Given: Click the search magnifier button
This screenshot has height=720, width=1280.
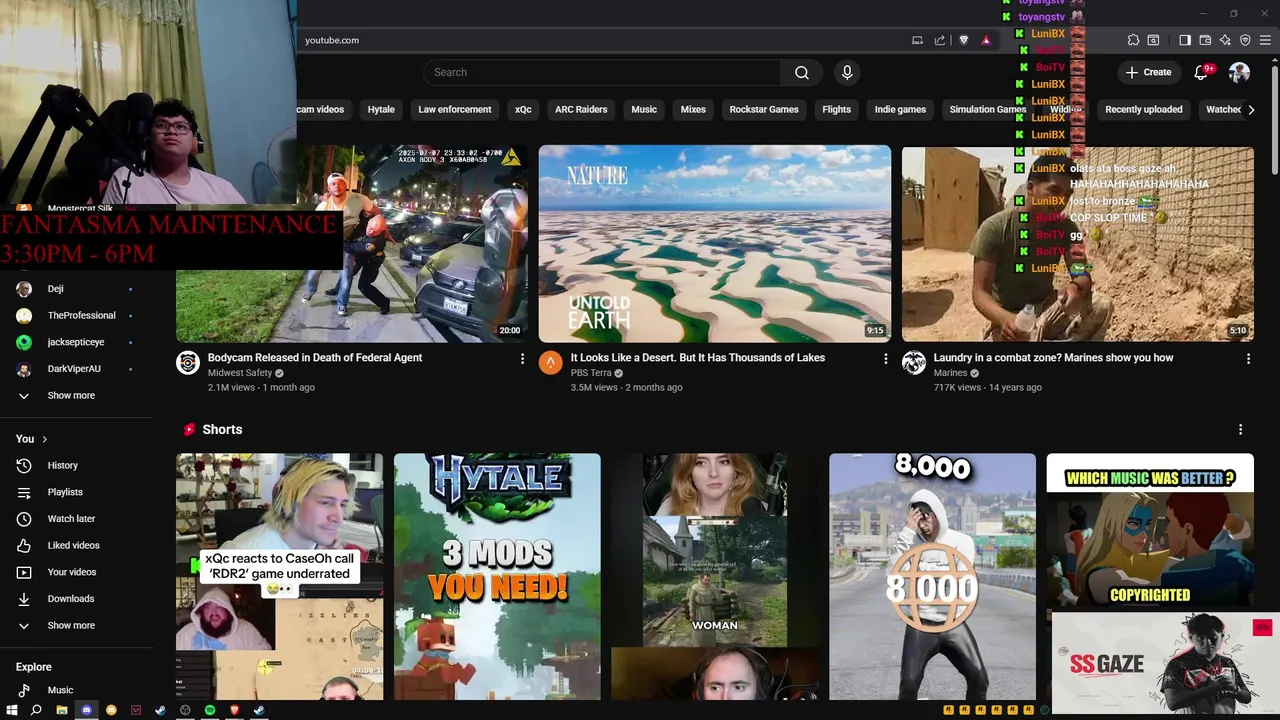Looking at the screenshot, I should tap(802, 72).
